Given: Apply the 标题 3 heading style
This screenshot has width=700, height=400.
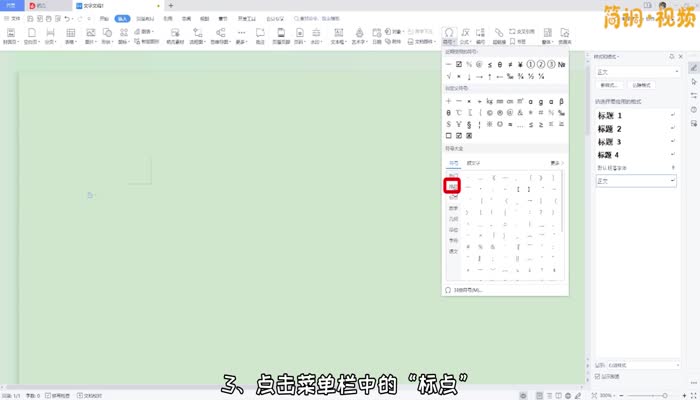Looking at the screenshot, I should tap(611, 142).
